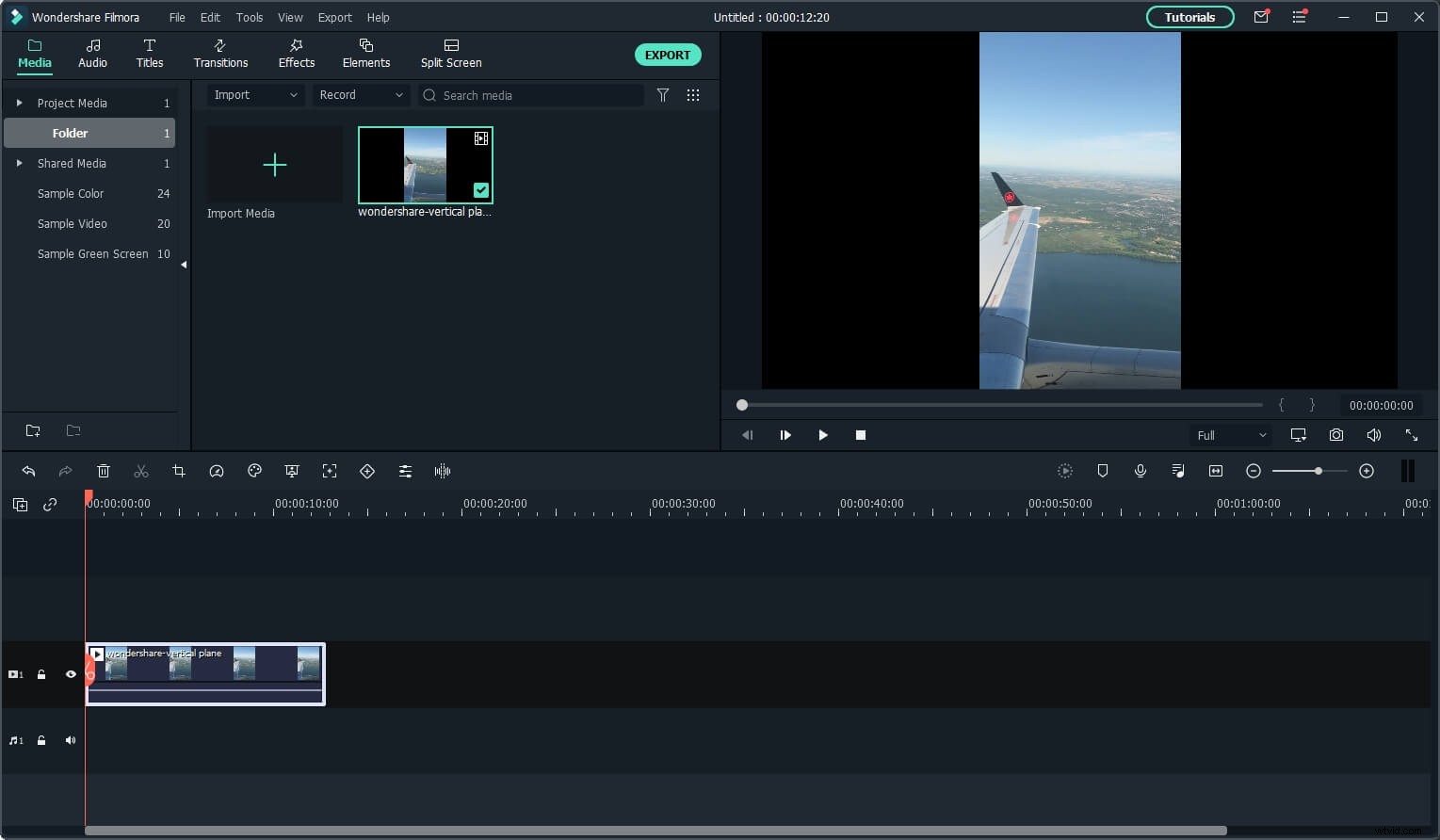
Task: Open the Record dropdown
Action: pyautogui.click(x=361, y=94)
